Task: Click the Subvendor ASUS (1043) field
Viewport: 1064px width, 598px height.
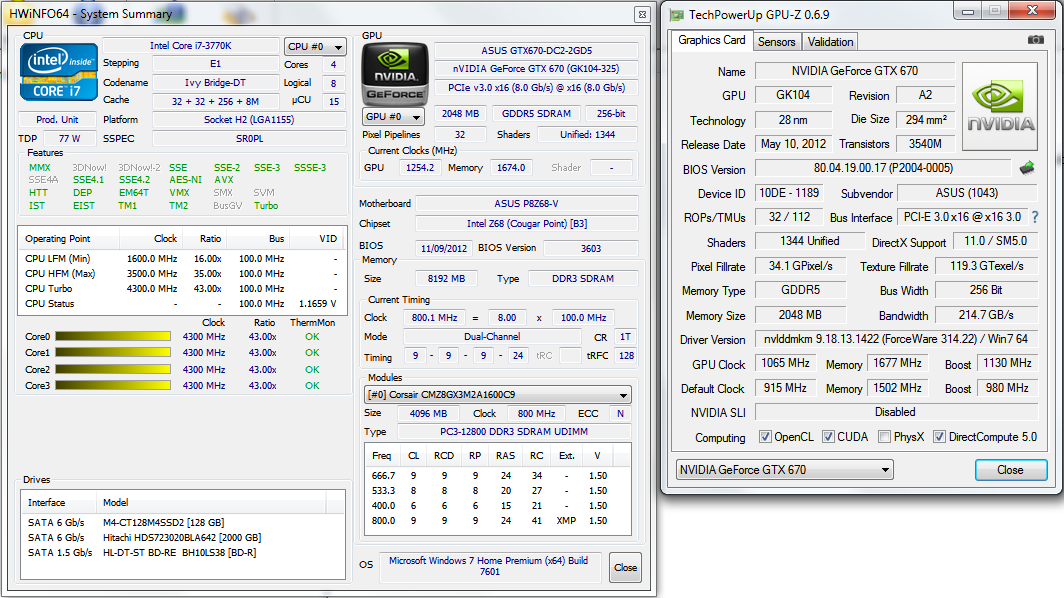Action: (x=967, y=193)
